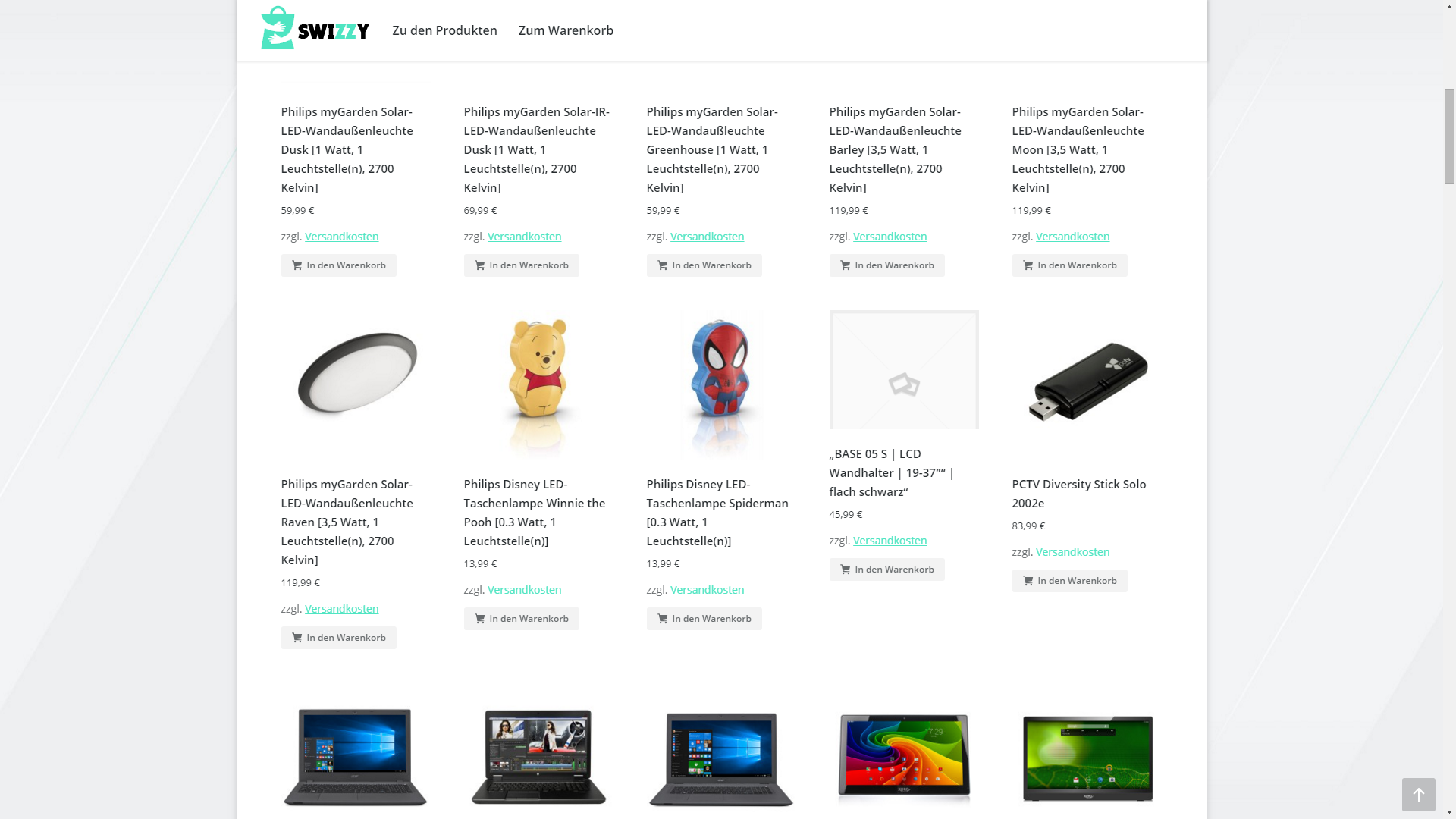This screenshot has height=819, width=1456.
Task: Add Winnie the Pooh flashlight to cart
Action: (x=521, y=619)
